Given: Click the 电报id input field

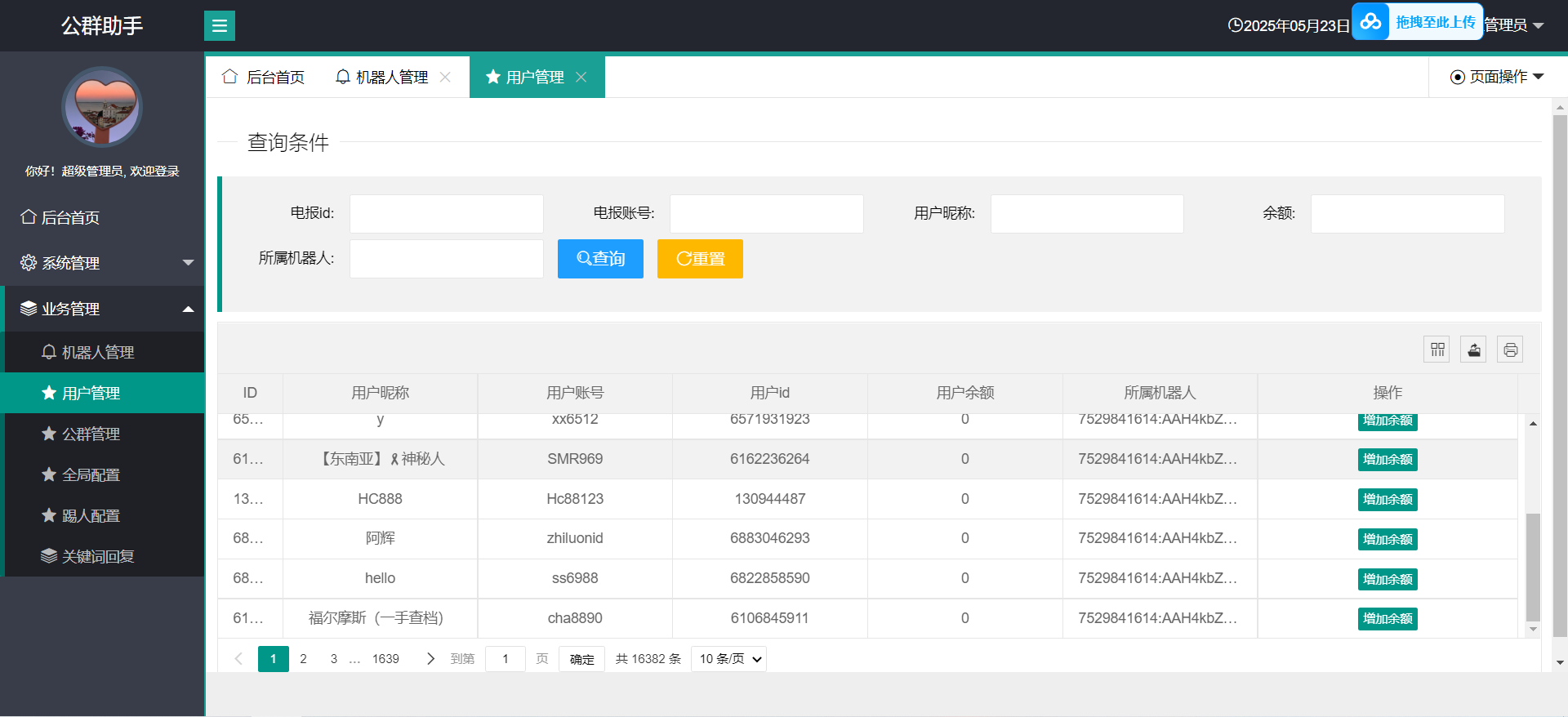Looking at the screenshot, I should tap(447, 214).
